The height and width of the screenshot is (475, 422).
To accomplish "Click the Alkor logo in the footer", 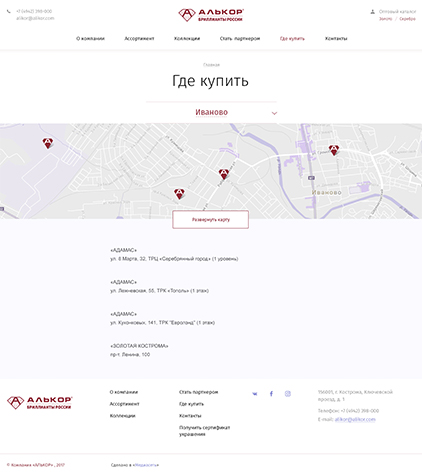I will point(40,403).
